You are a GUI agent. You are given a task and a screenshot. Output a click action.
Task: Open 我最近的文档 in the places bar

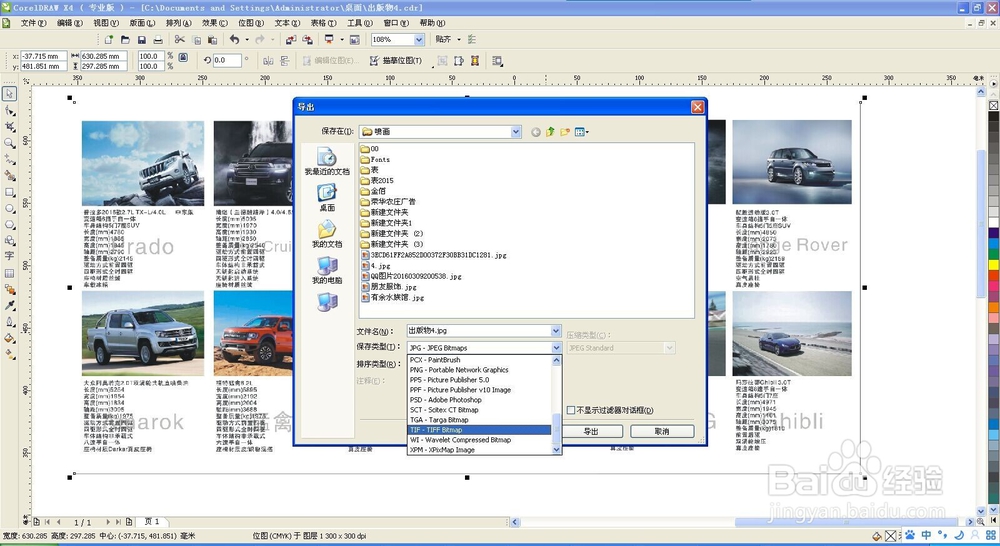(x=327, y=161)
